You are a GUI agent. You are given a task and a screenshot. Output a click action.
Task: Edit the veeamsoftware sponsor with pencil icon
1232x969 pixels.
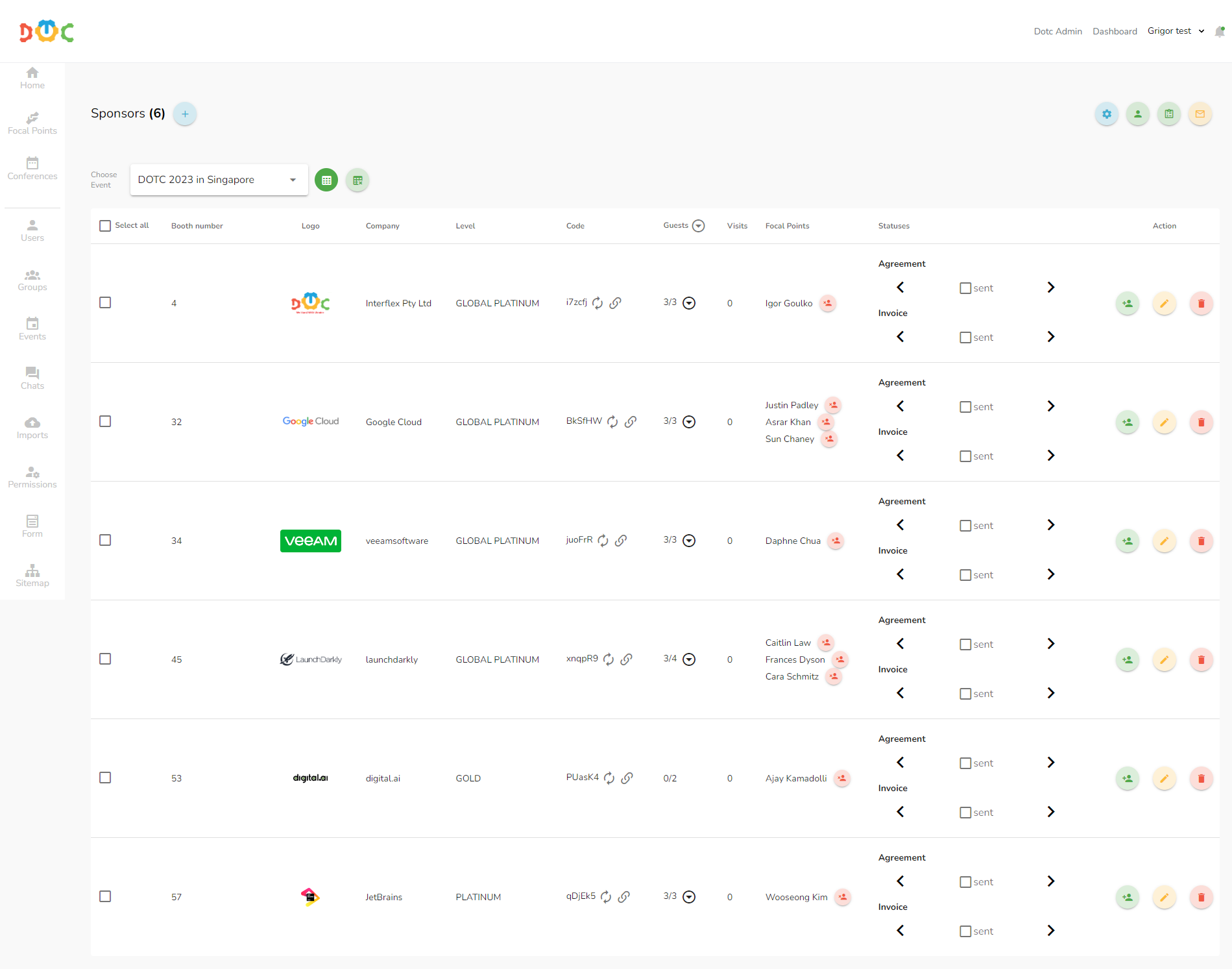[x=1164, y=541]
